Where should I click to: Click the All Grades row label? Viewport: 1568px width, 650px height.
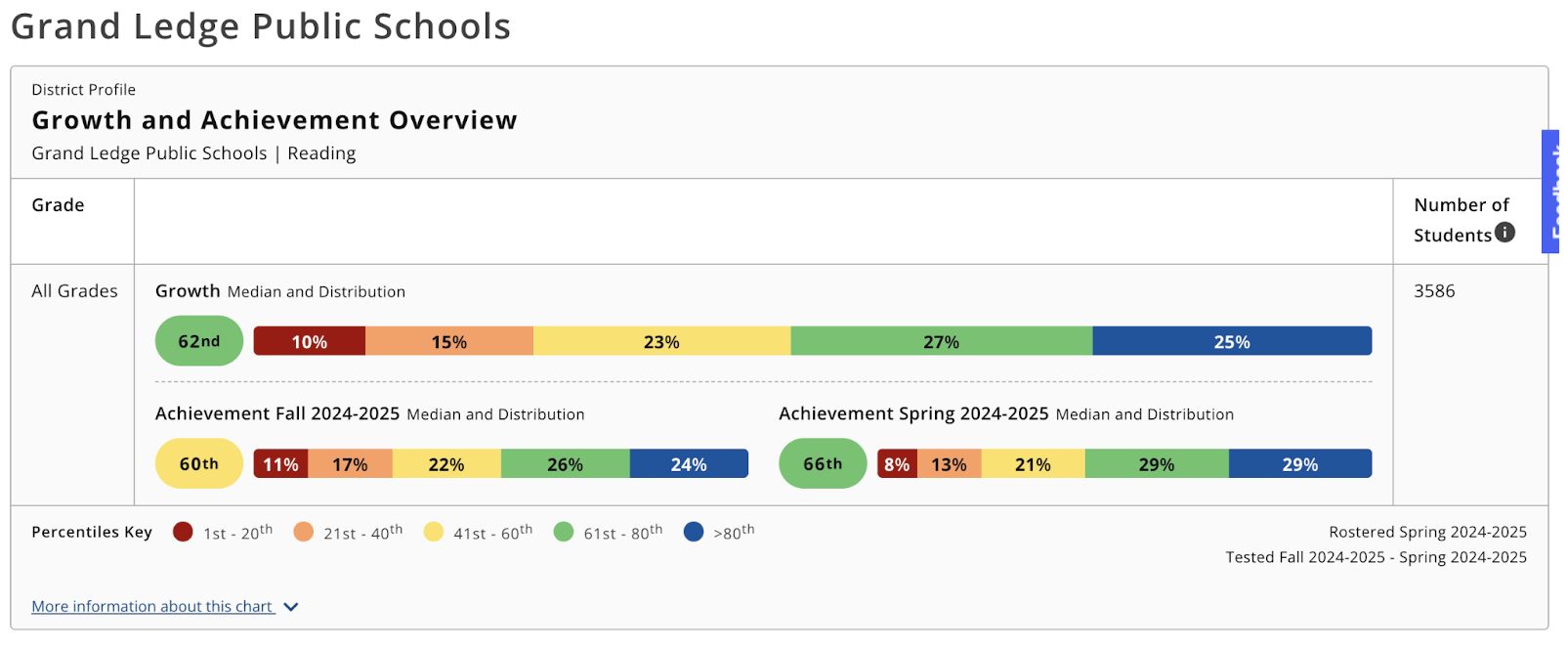[74, 291]
